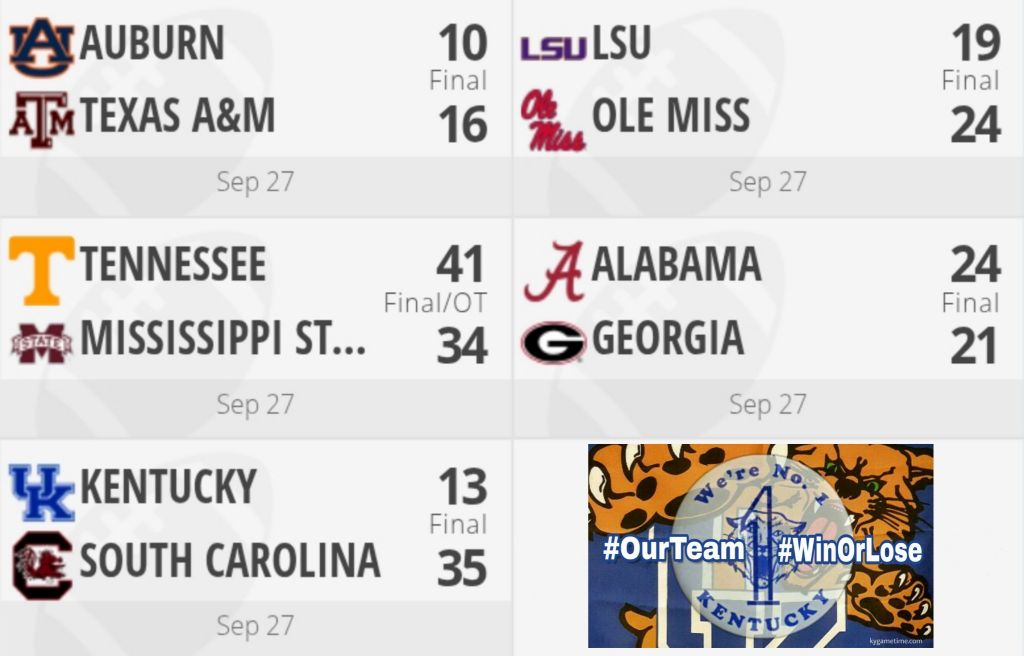Click the Alabama A logo
Screen dimensions: 1024x656
tap(553, 270)
